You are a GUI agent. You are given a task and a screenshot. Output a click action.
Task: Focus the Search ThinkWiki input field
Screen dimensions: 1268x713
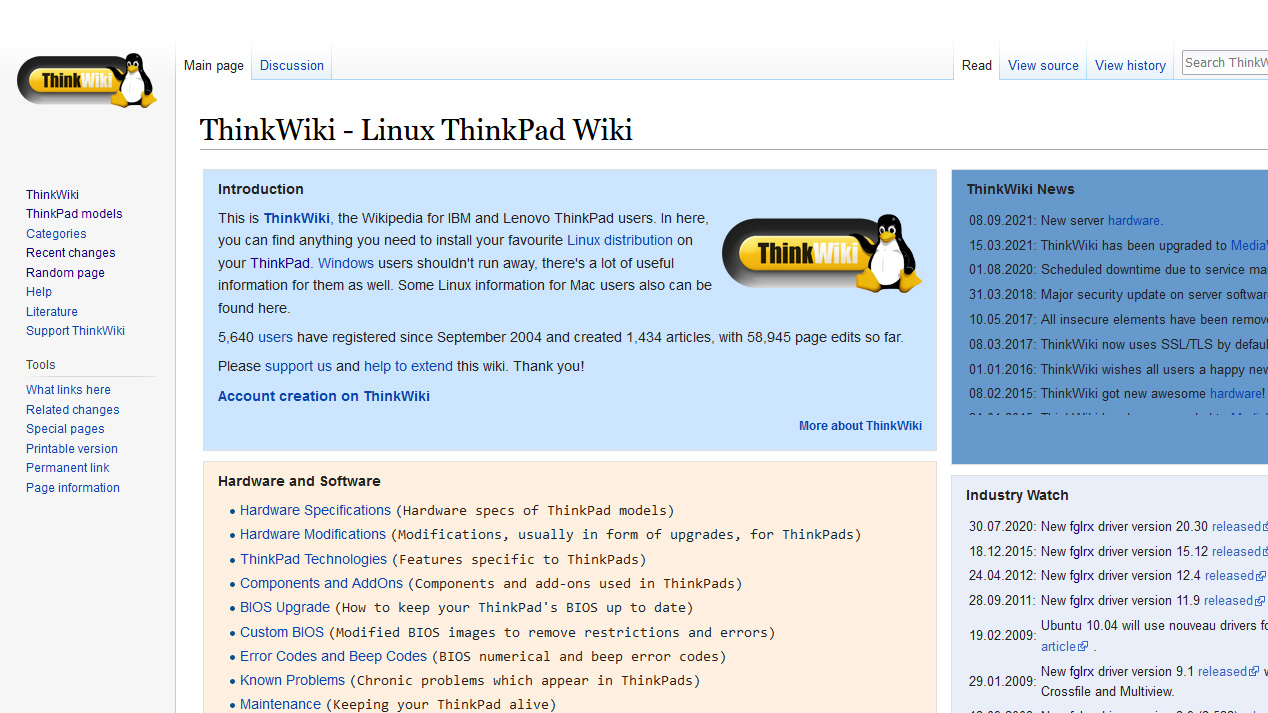[1225, 62]
